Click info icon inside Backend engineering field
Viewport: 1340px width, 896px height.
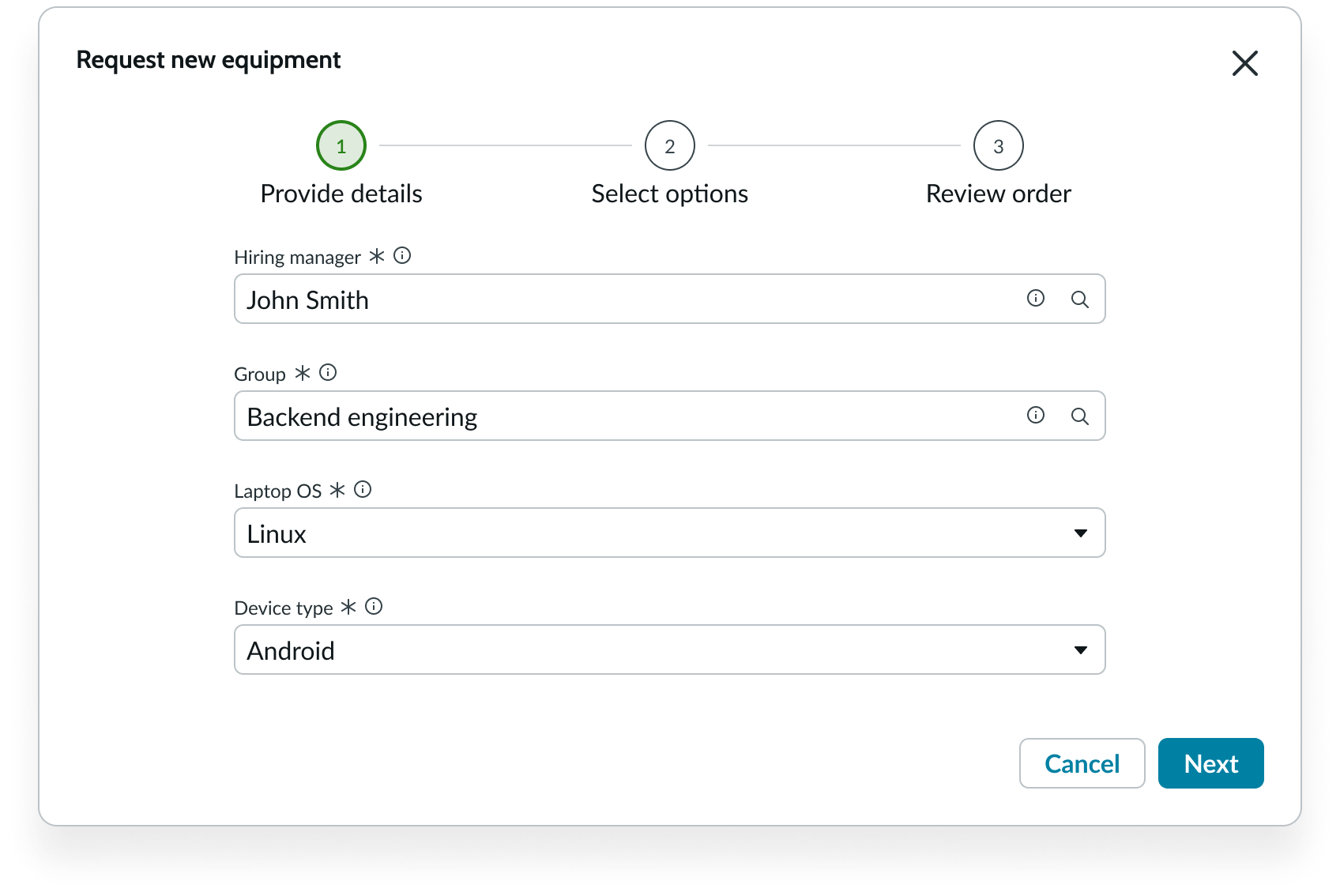[x=1035, y=415]
